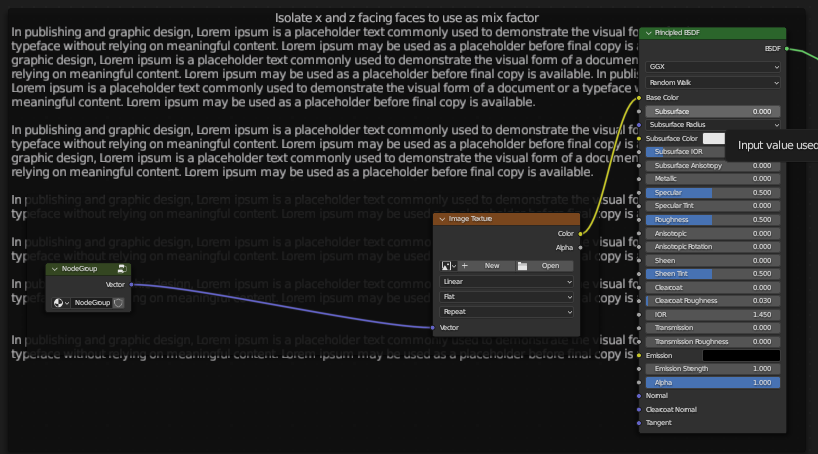This screenshot has width=818, height=454.
Task: Click the IOR value field
Action: [713, 315]
